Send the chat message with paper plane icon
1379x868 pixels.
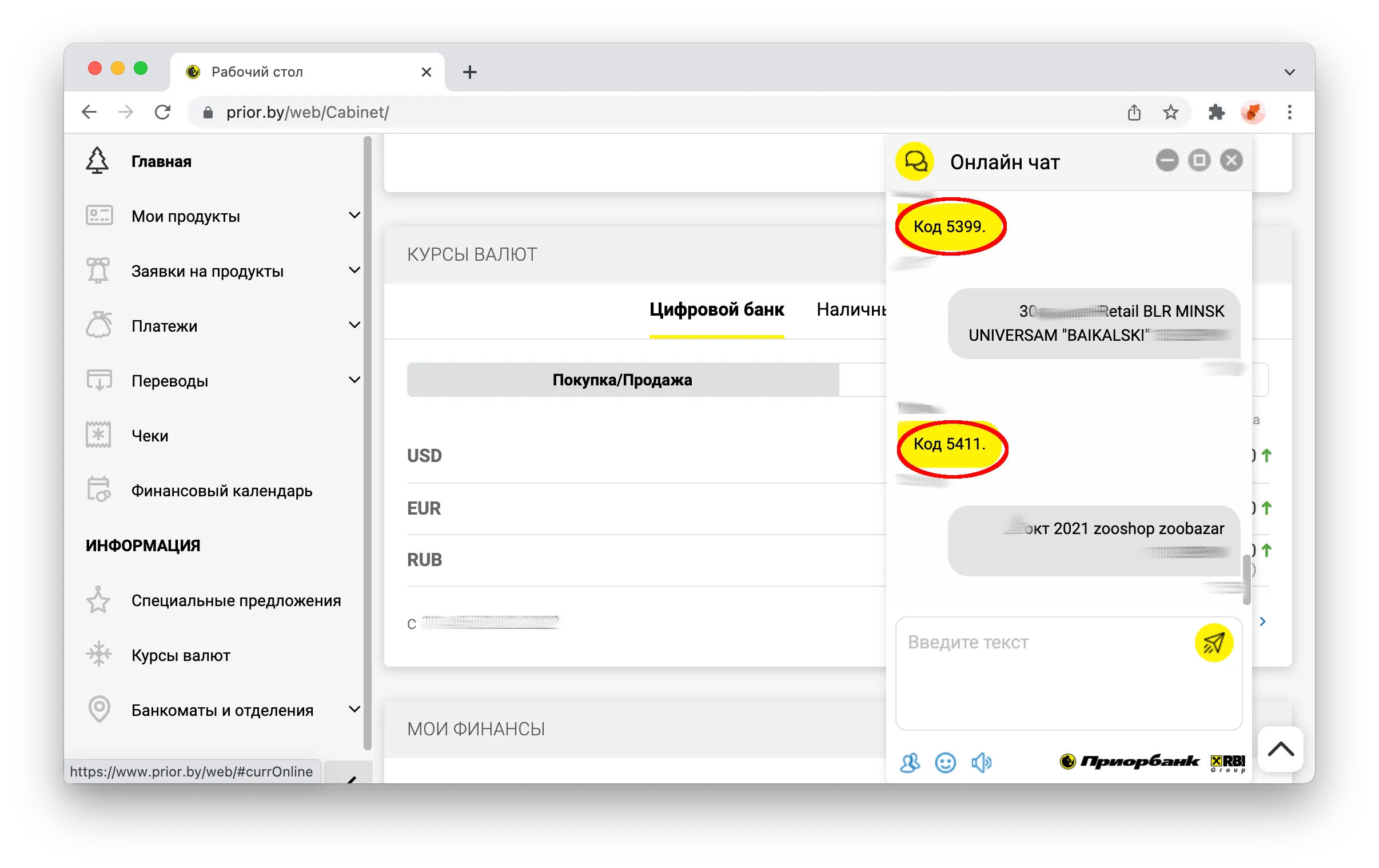[1213, 643]
